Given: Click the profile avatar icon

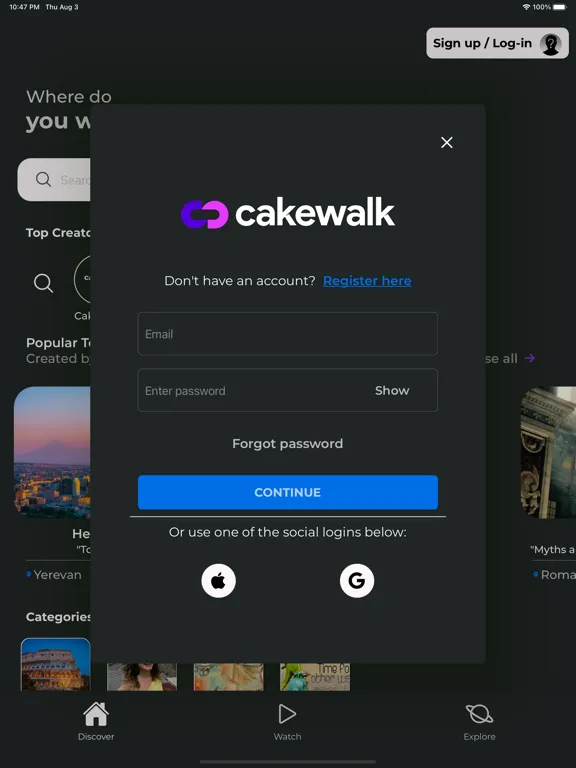Looking at the screenshot, I should point(551,44).
